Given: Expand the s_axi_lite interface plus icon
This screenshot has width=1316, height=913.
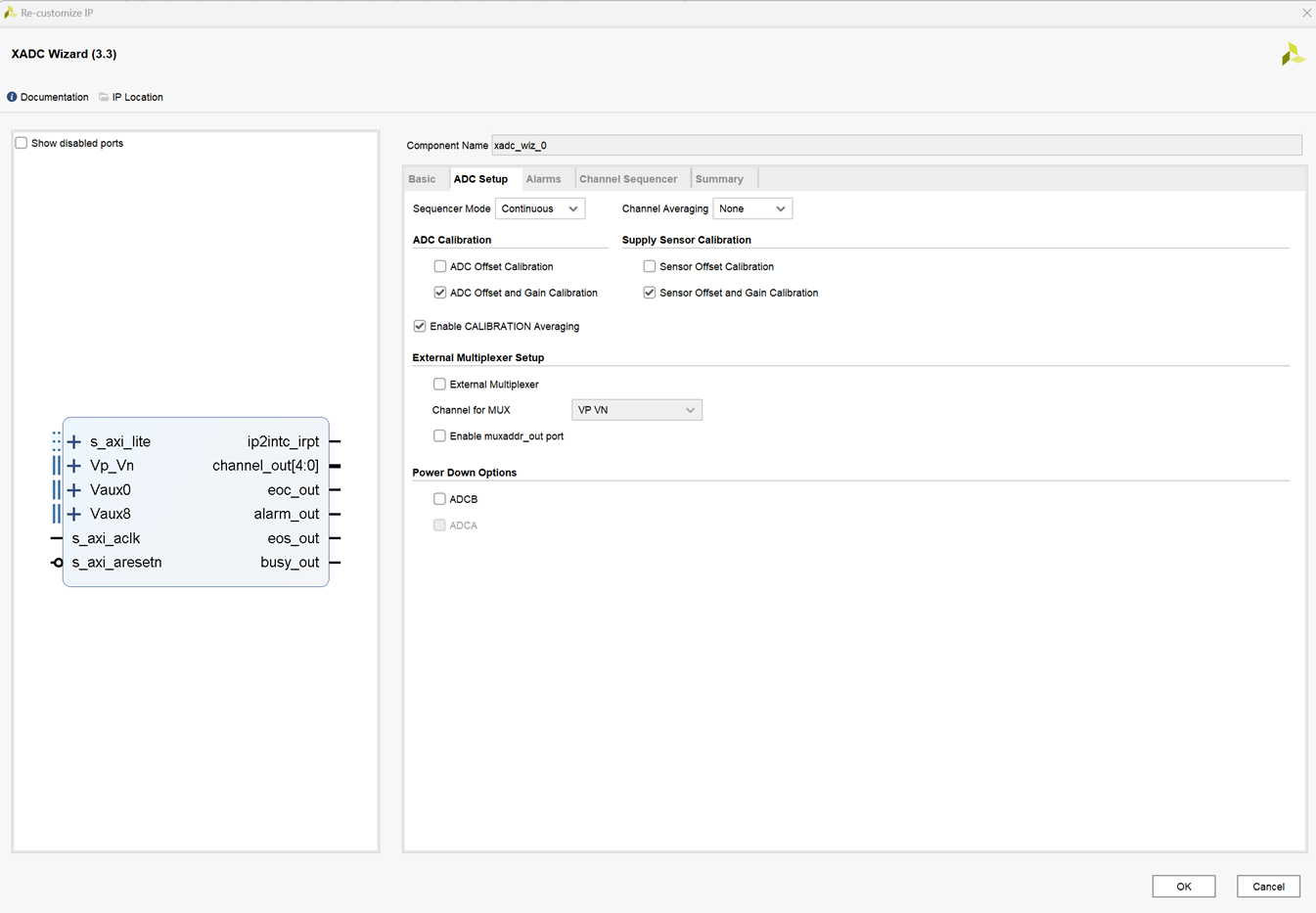Looking at the screenshot, I should 74,442.
